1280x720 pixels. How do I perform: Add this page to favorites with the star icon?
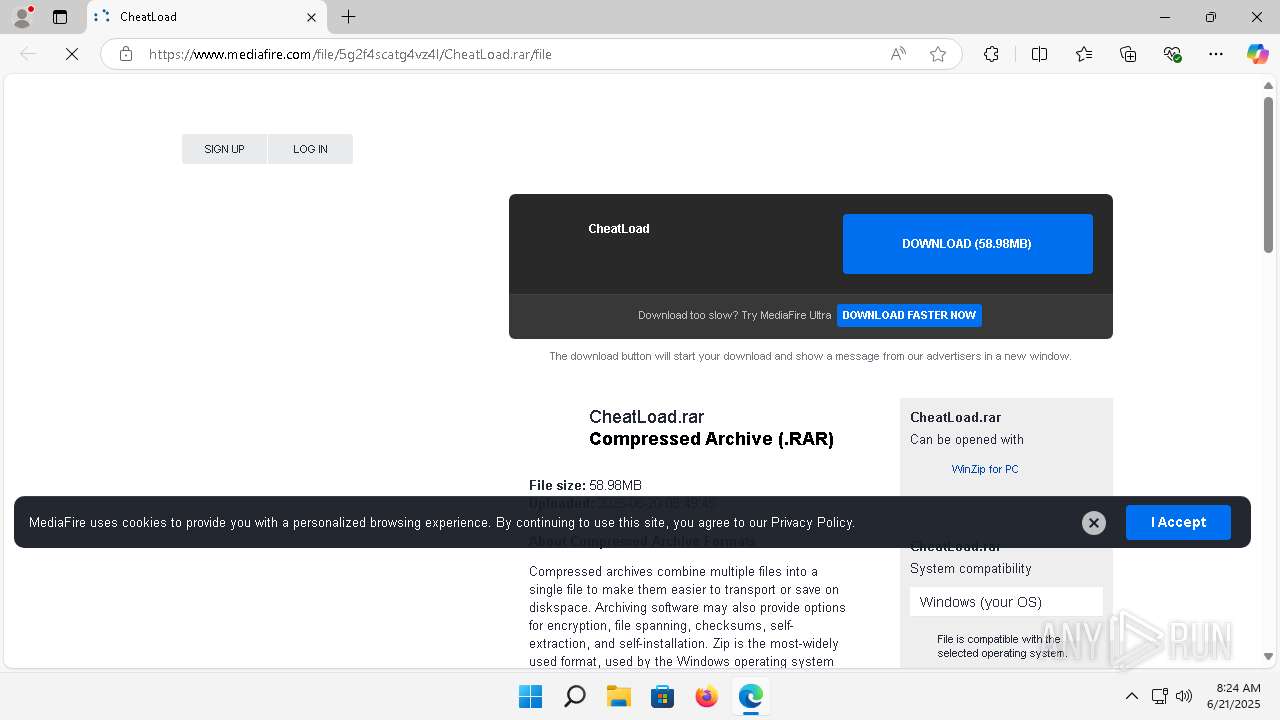coord(938,54)
